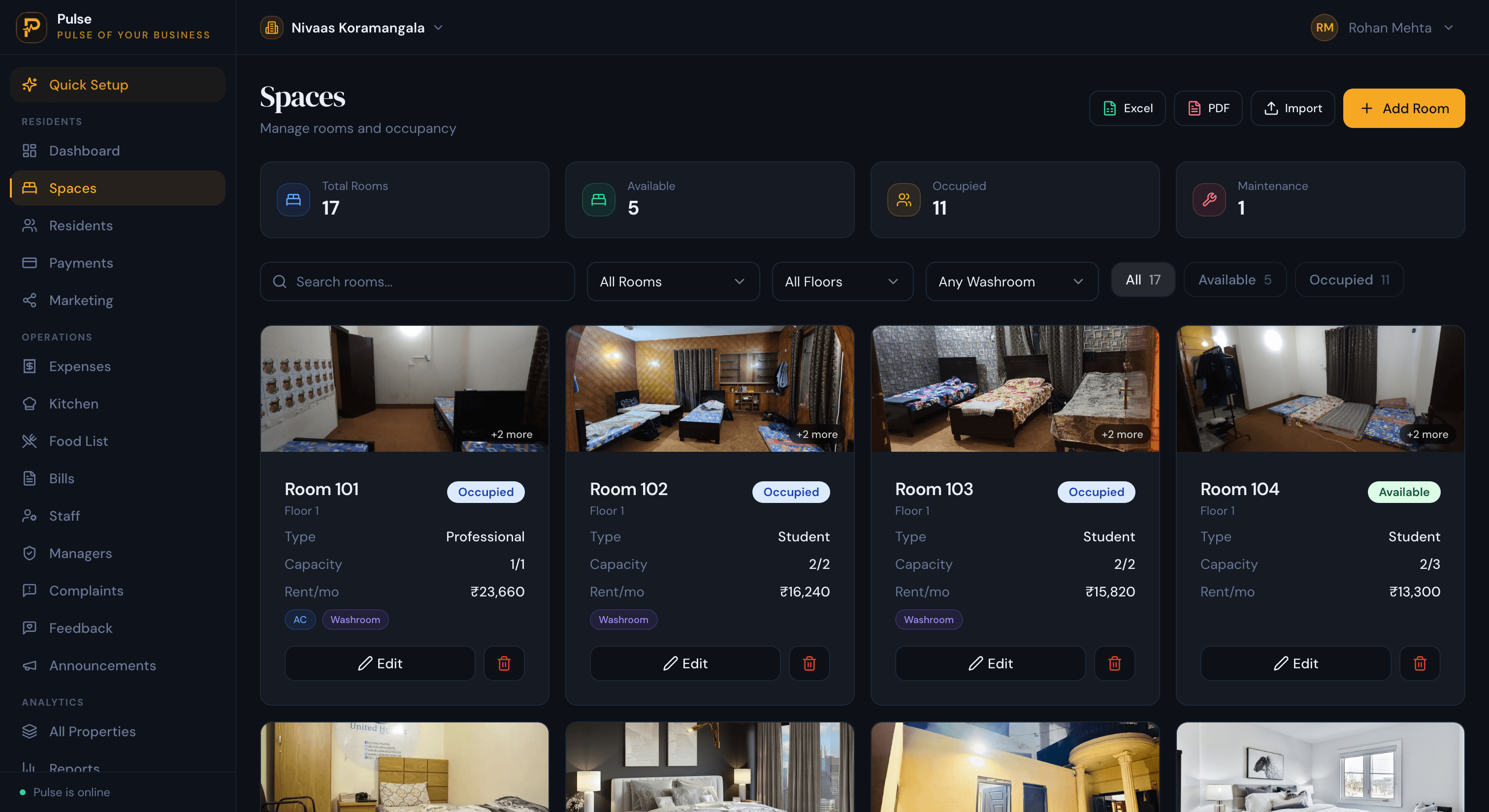
Task: Click the Pulse logo icon
Action: 31,27
